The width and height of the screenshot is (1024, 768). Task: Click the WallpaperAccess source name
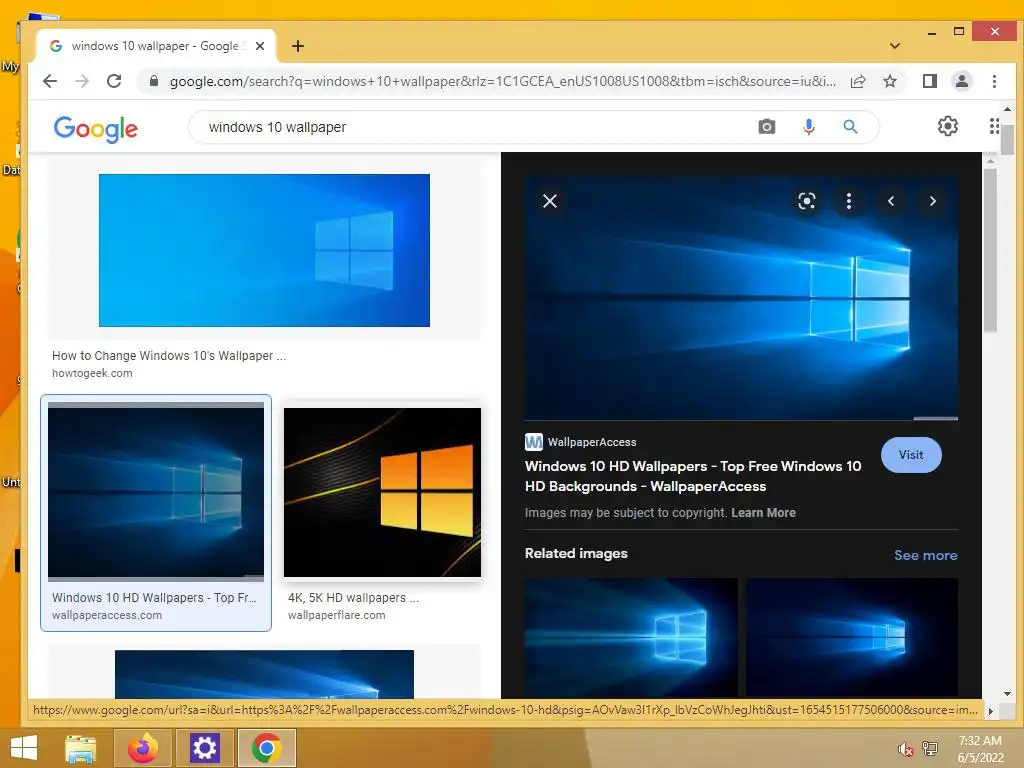click(592, 442)
